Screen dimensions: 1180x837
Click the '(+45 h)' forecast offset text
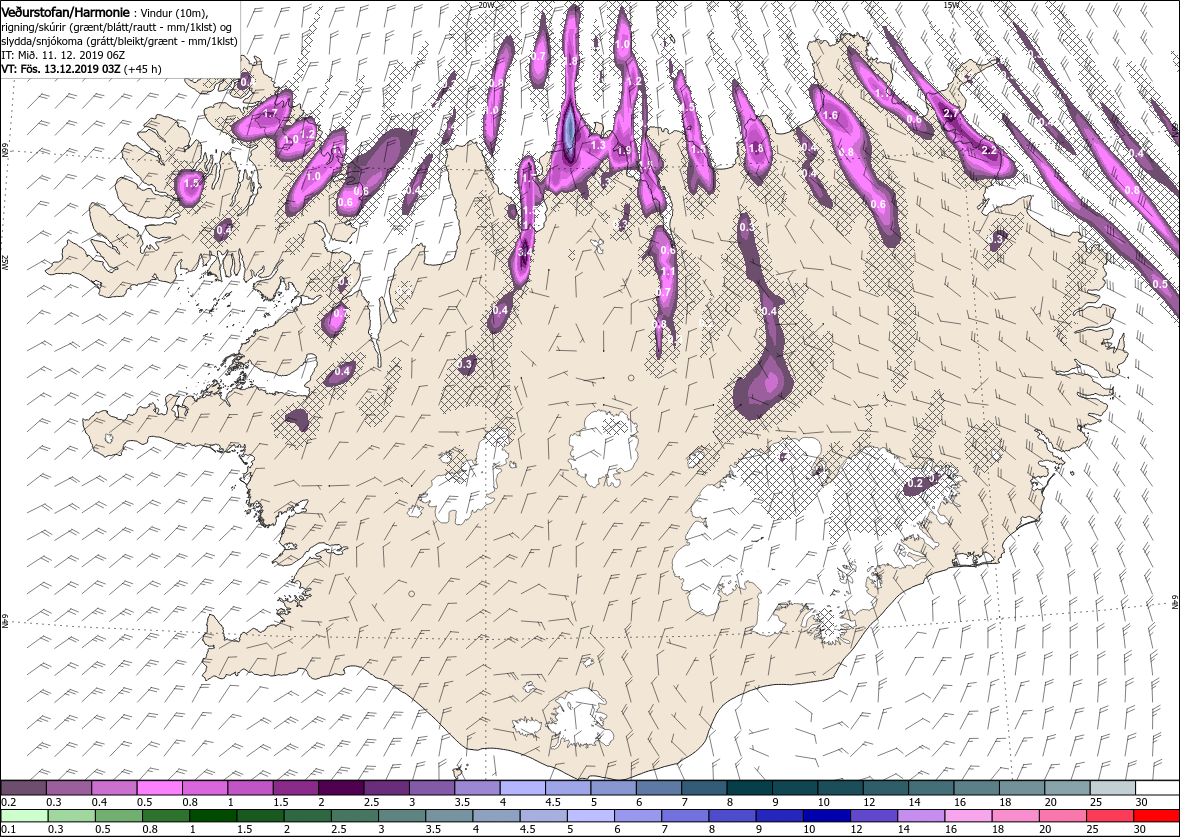pos(143,68)
